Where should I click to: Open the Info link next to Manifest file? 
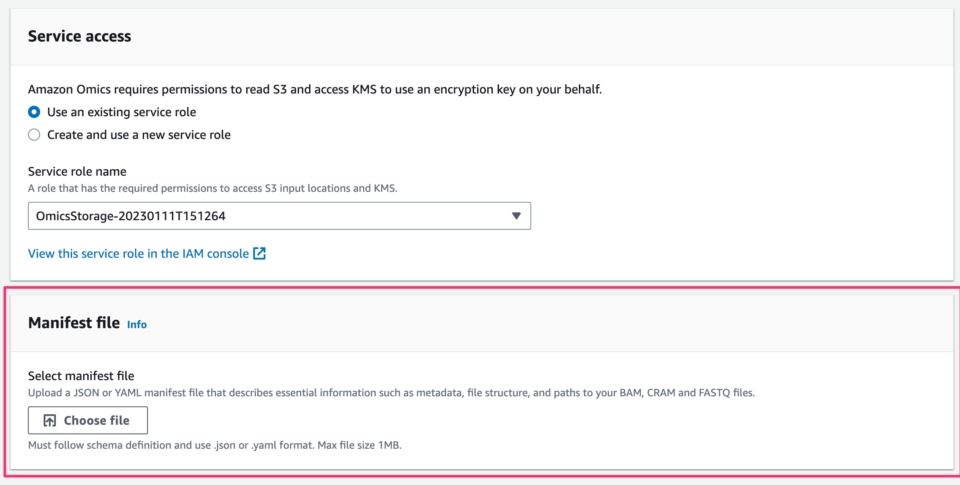137,325
